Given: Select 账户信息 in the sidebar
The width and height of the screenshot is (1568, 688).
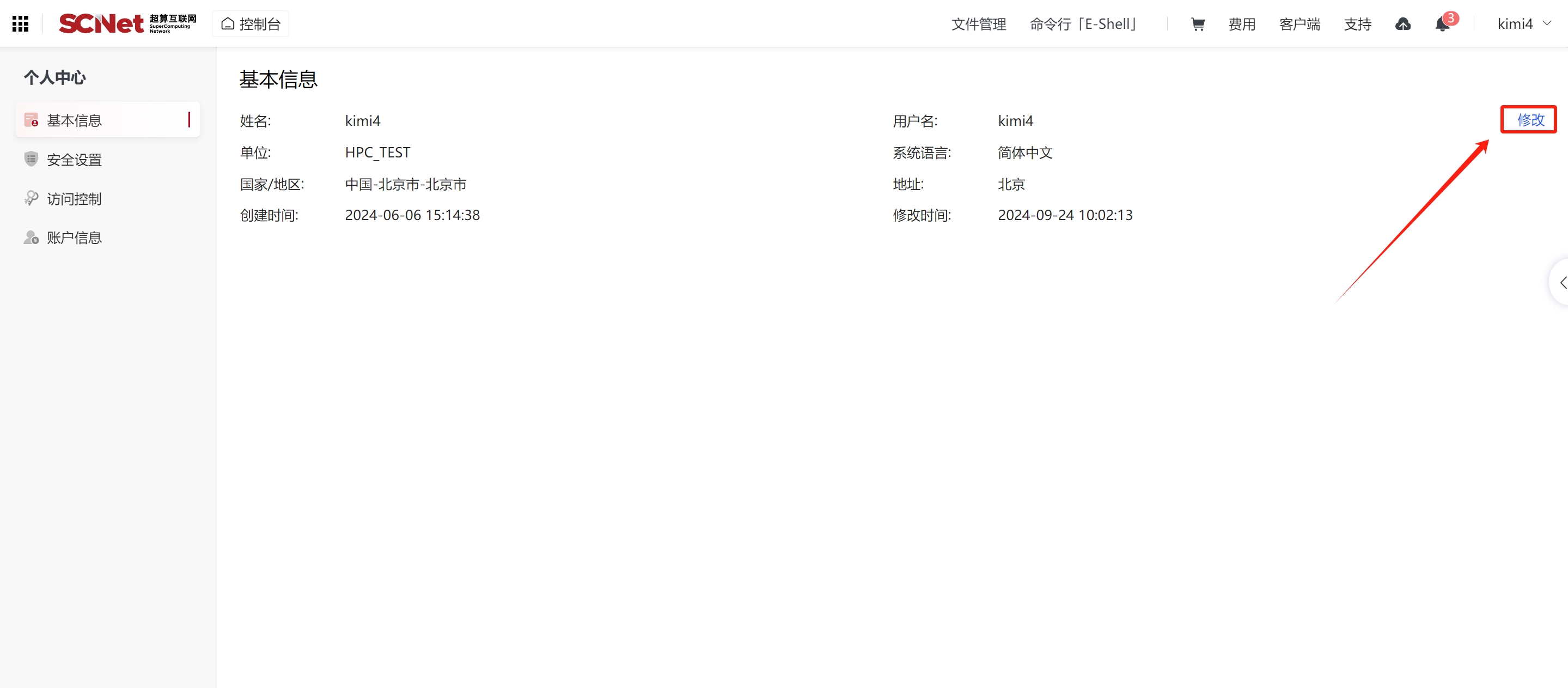Looking at the screenshot, I should point(74,238).
